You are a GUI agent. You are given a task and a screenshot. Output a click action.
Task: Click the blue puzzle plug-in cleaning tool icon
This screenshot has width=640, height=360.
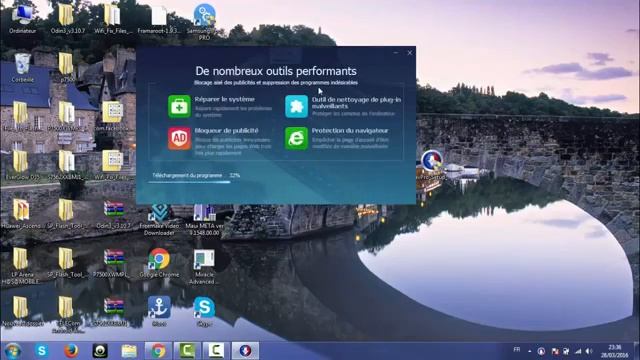pos(296,107)
